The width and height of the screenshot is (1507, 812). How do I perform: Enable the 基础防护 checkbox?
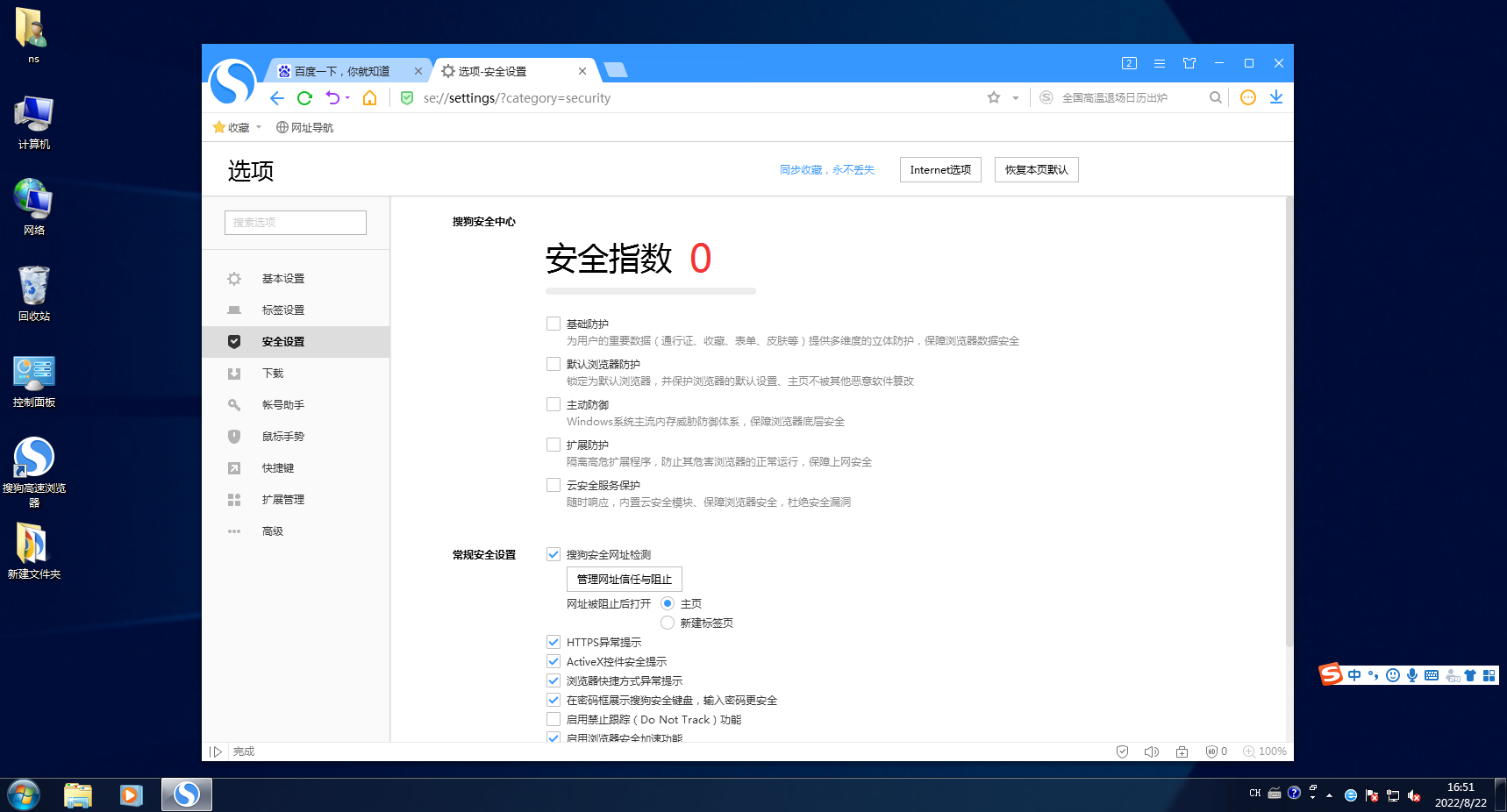(554, 324)
